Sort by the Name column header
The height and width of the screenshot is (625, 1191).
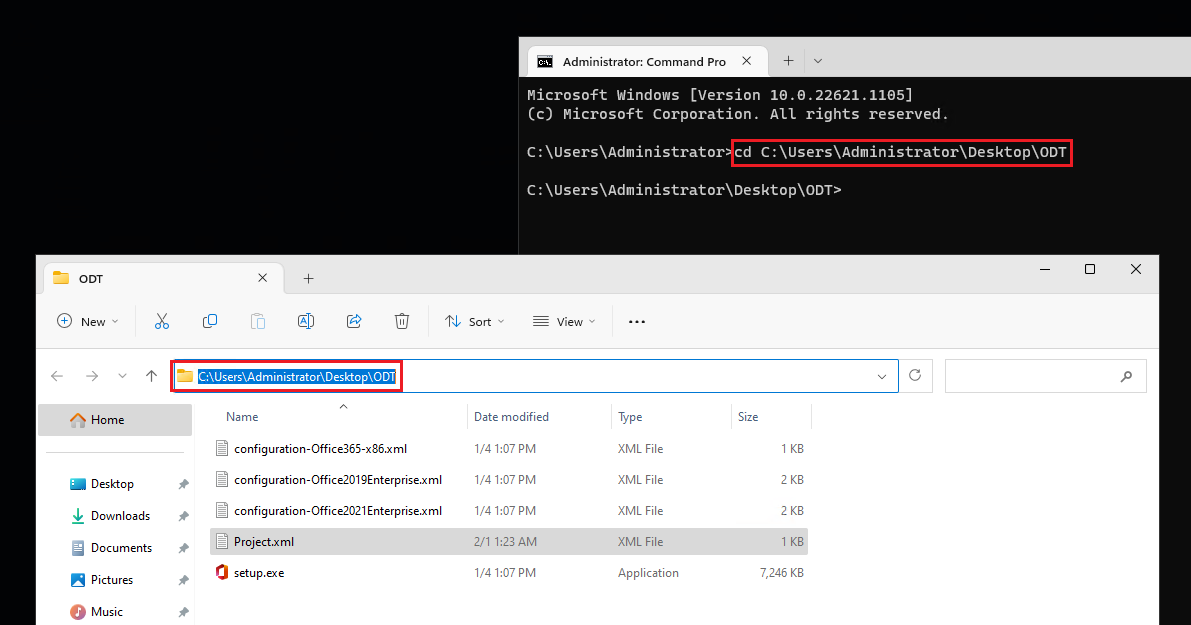pos(242,417)
